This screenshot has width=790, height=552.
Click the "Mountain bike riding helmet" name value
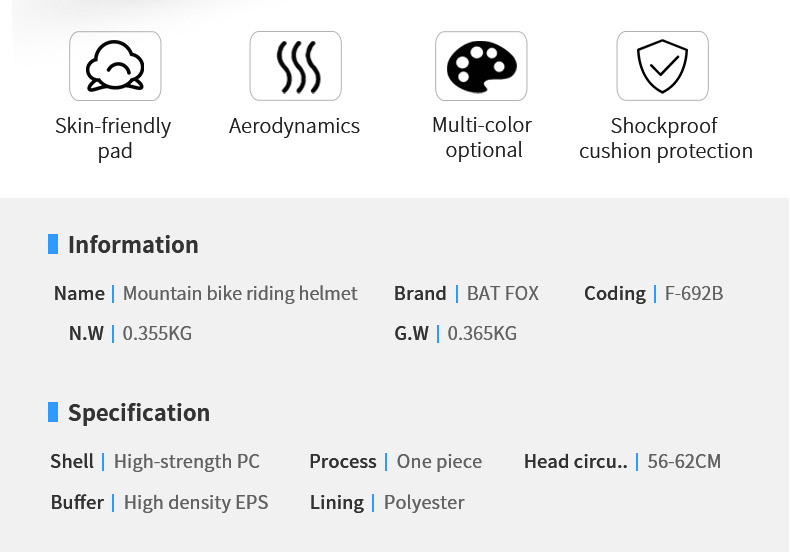click(x=240, y=294)
